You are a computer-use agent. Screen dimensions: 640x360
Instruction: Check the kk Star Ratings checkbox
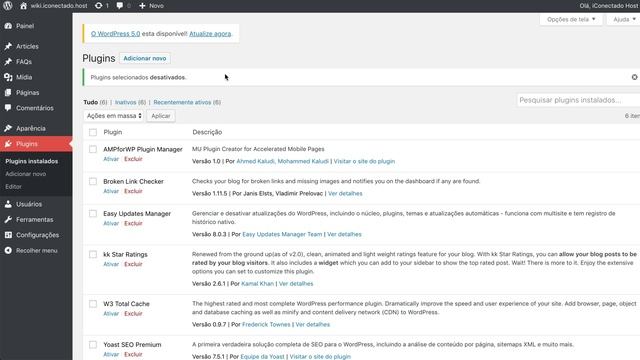[x=93, y=255]
